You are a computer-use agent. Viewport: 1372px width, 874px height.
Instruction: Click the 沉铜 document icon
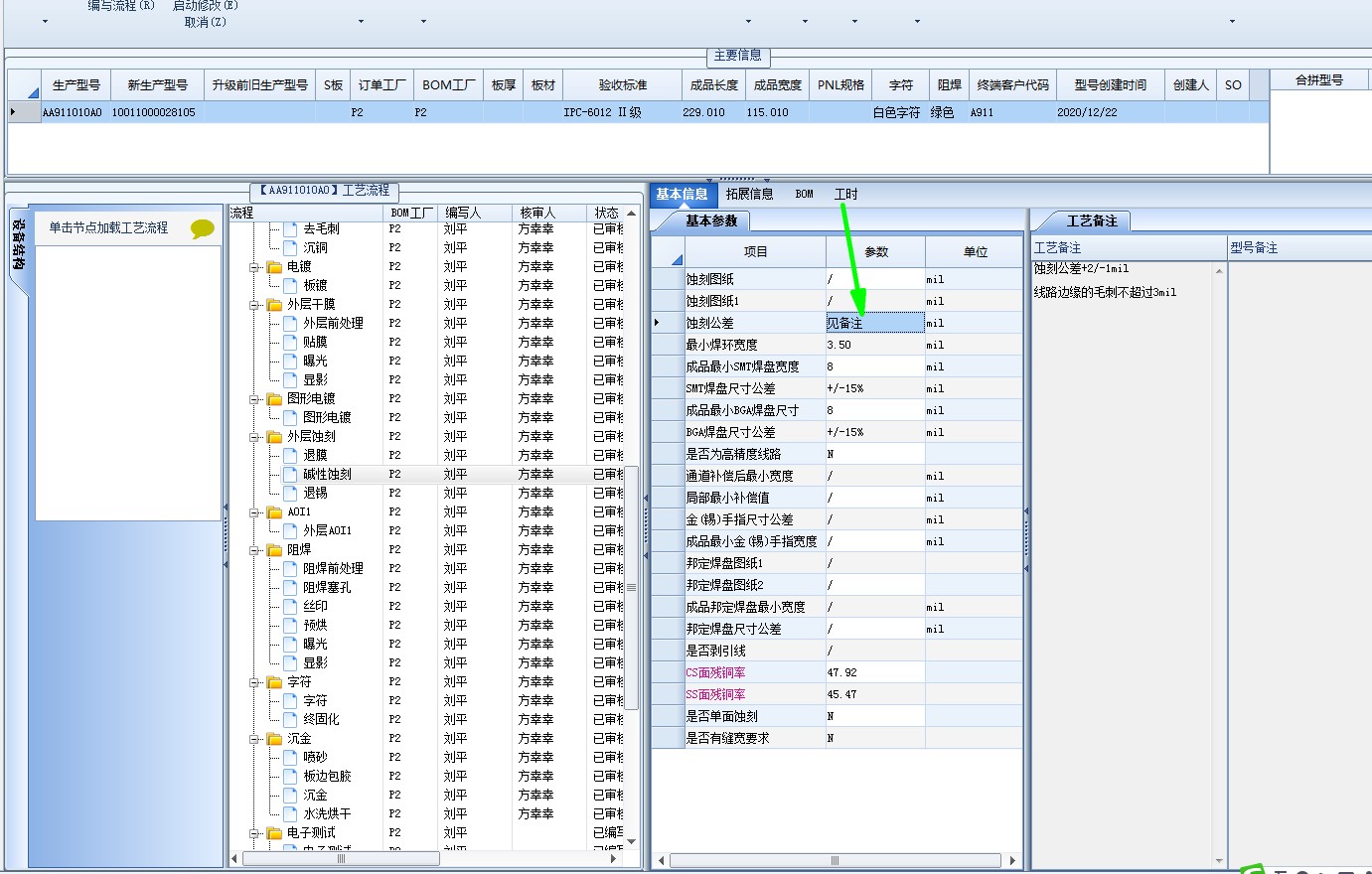point(290,248)
